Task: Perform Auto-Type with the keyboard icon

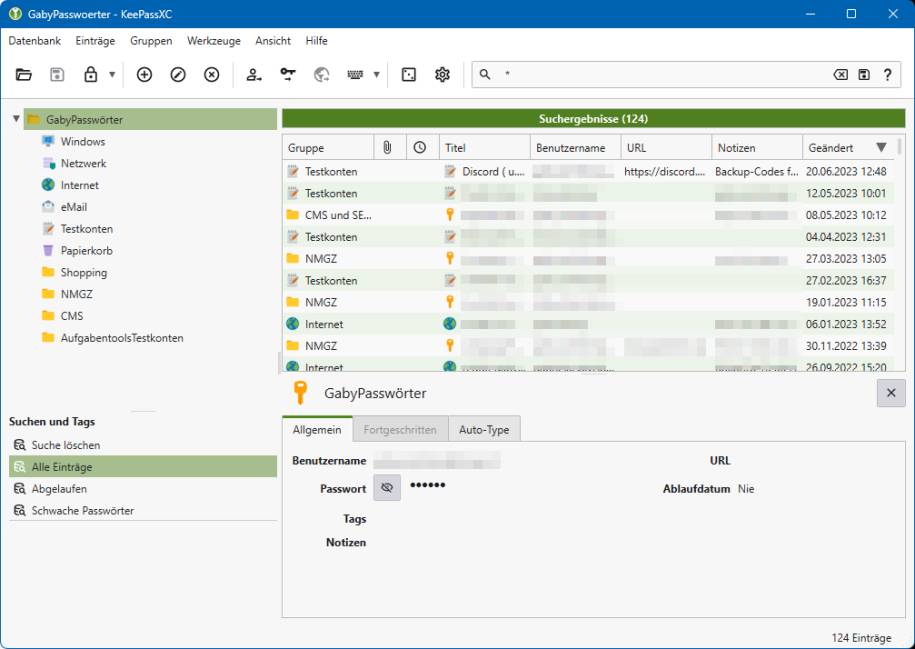Action: point(353,74)
